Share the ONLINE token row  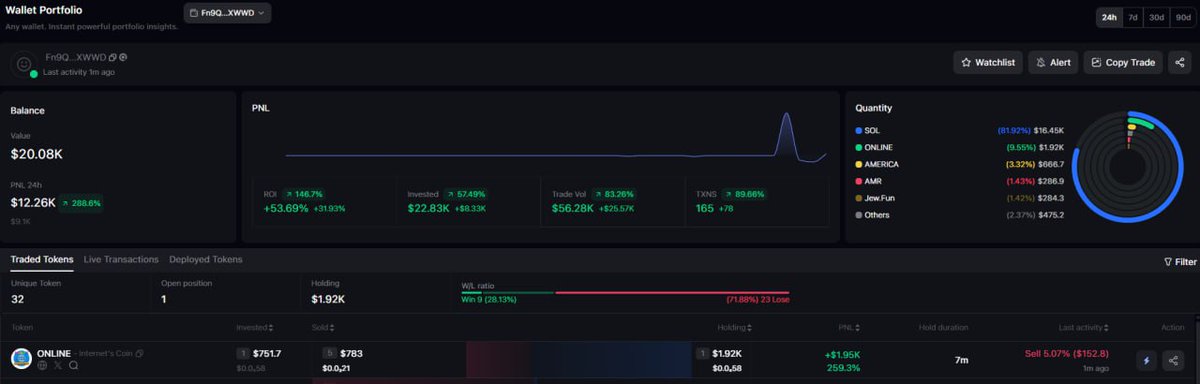point(1173,360)
